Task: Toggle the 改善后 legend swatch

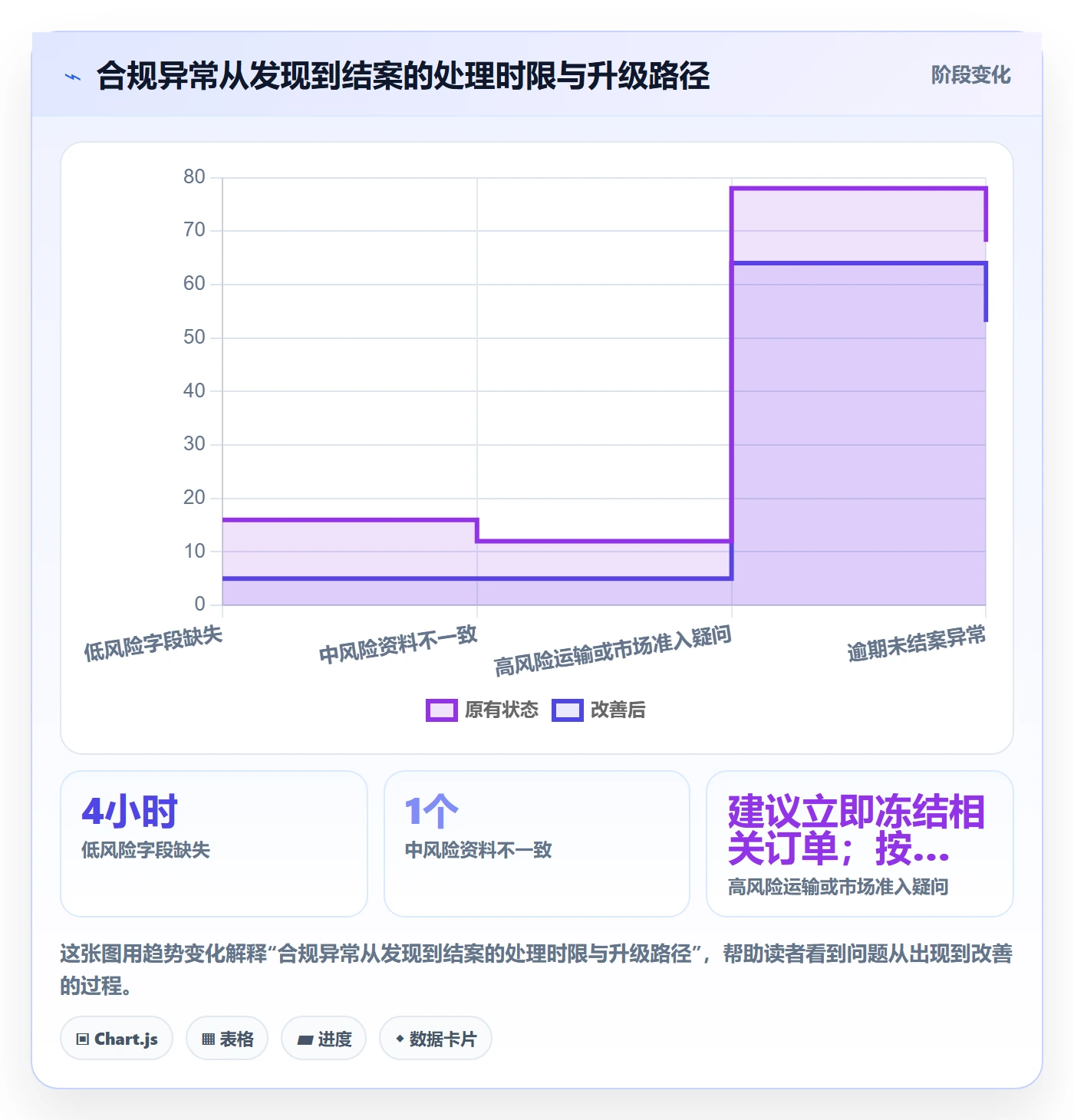Action: coord(567,710)
